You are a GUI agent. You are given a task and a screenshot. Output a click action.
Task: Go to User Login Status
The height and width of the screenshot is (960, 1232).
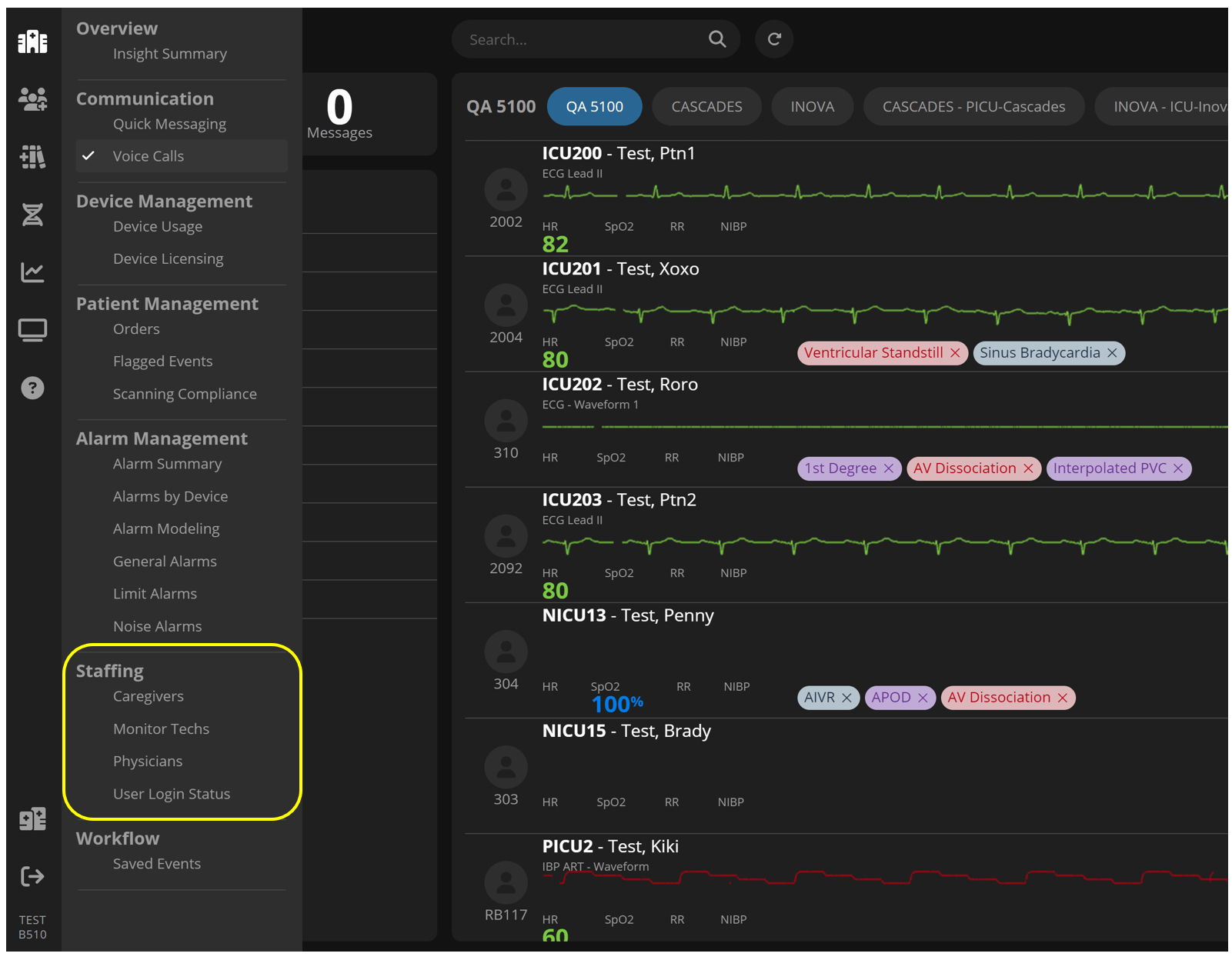coord(172,794)
